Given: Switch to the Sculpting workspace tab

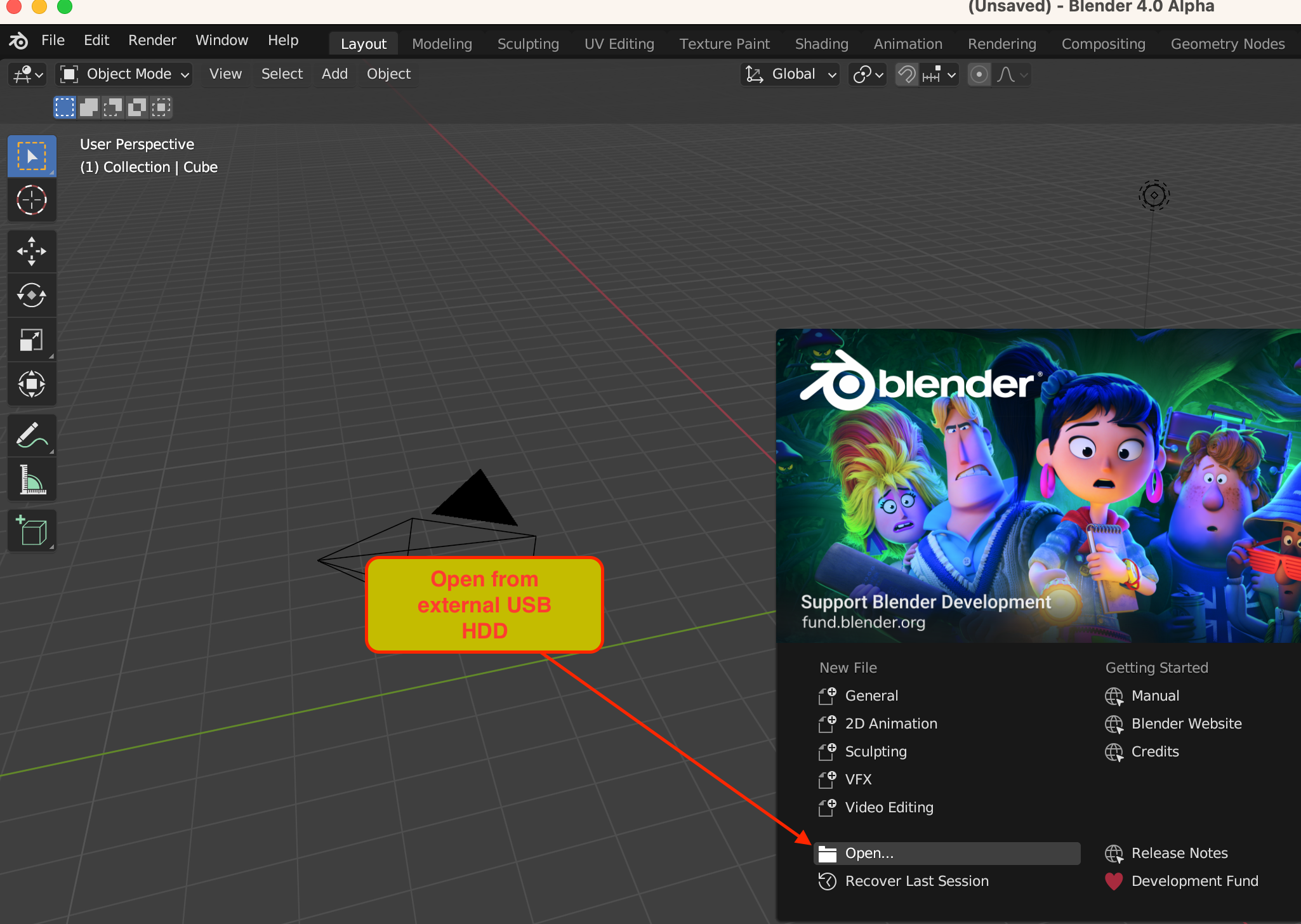Looking at the screenshot, I should pyautogui.click(x=527, y=44).
